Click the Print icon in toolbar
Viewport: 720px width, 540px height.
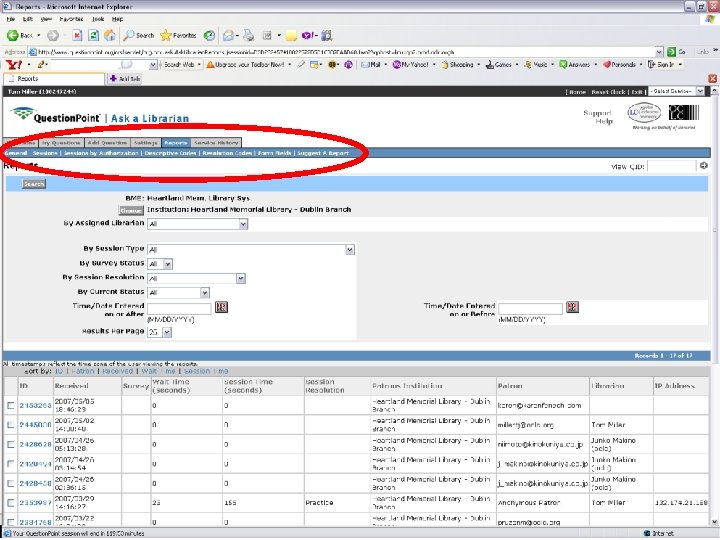click(x=248, y=35)
